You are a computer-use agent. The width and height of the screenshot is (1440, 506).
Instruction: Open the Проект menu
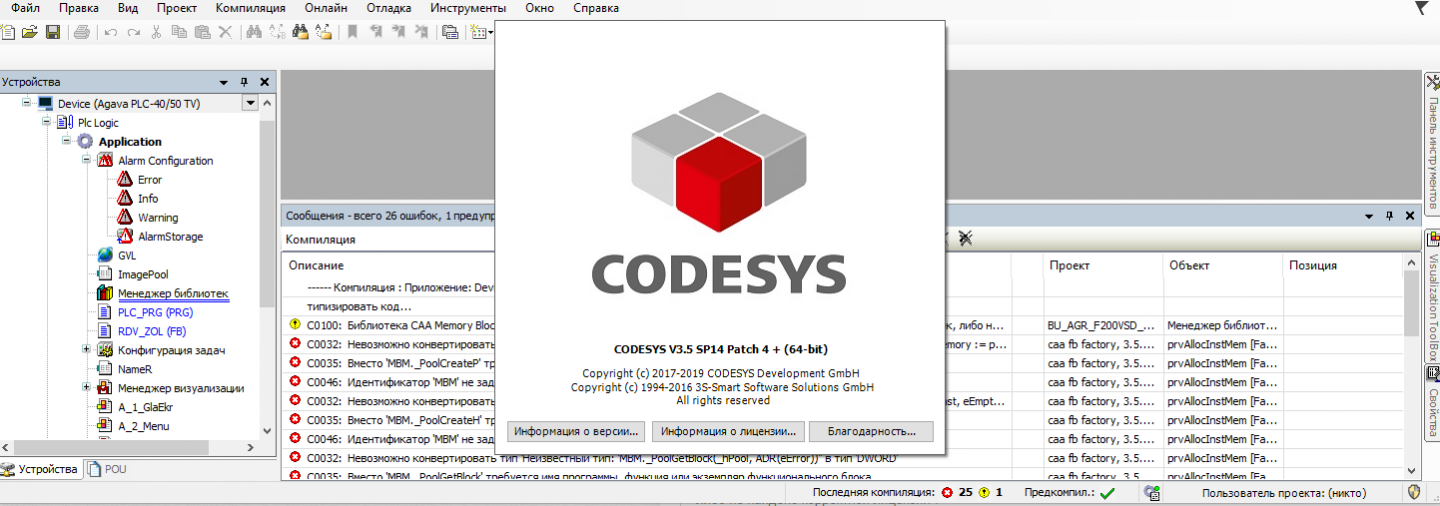pos(177,8)
